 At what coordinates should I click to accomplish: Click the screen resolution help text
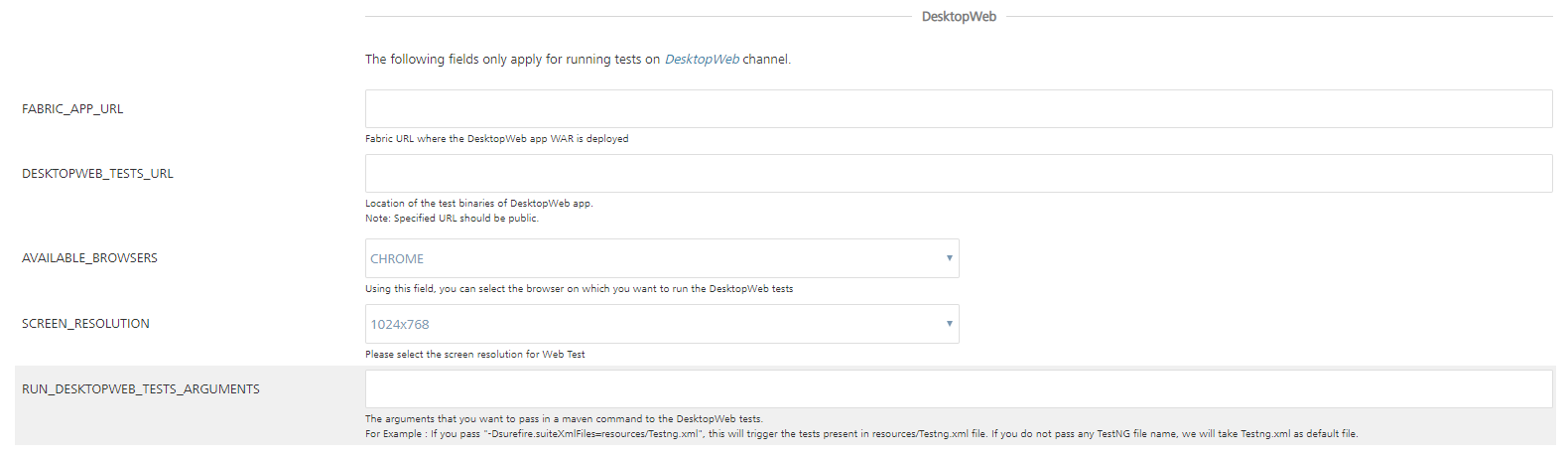[x=474, y=355]
